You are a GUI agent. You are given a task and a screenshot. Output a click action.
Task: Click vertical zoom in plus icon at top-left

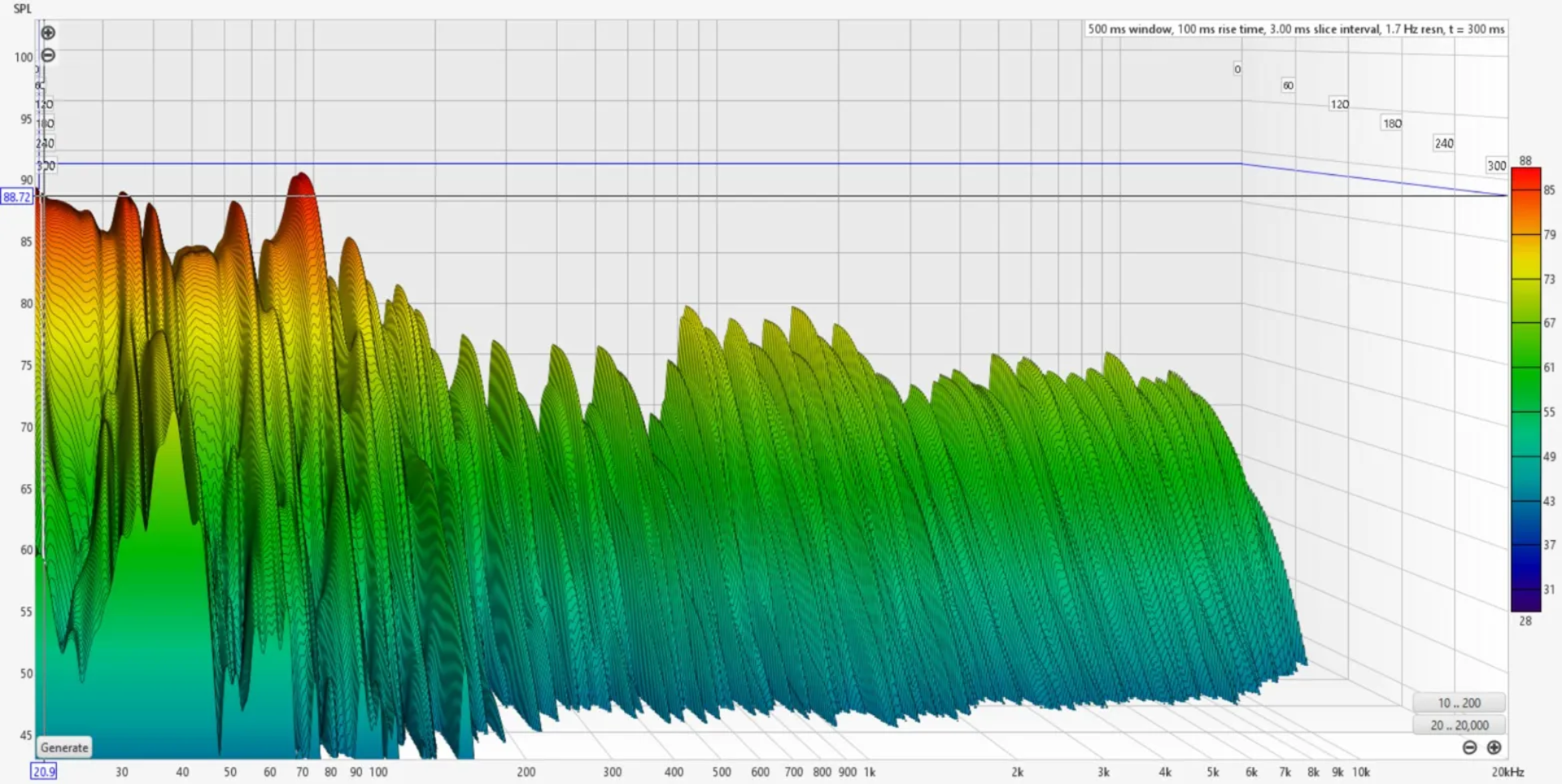(48, 33)
